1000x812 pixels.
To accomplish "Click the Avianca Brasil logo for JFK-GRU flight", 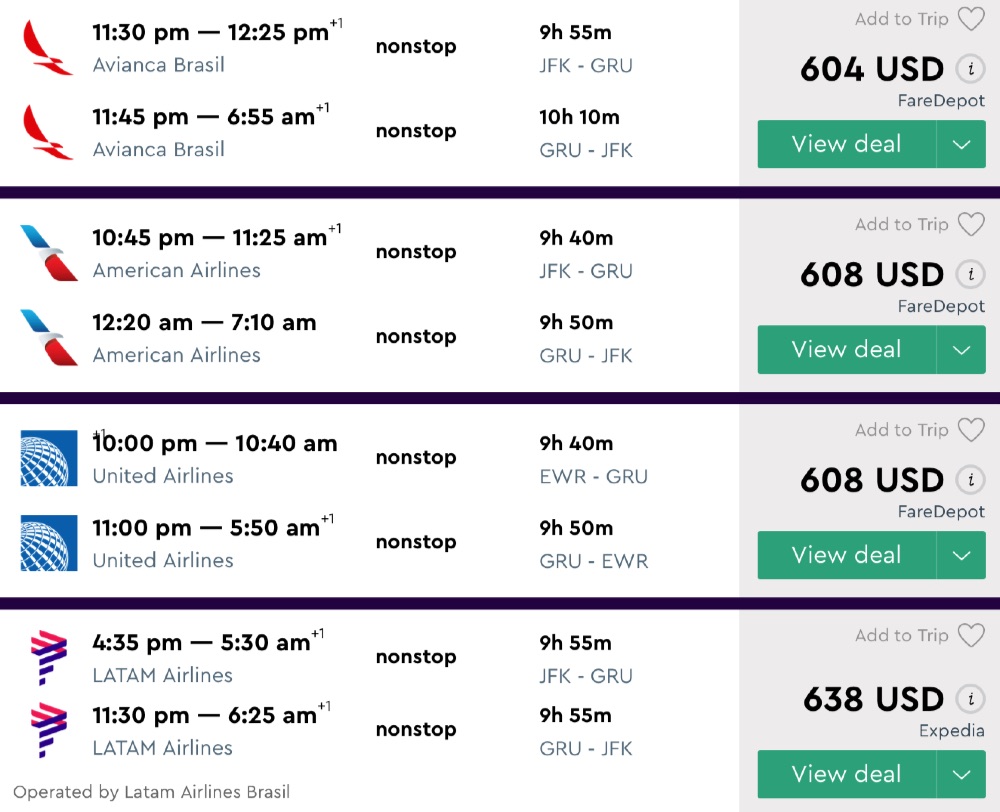I will coord(48,48).
